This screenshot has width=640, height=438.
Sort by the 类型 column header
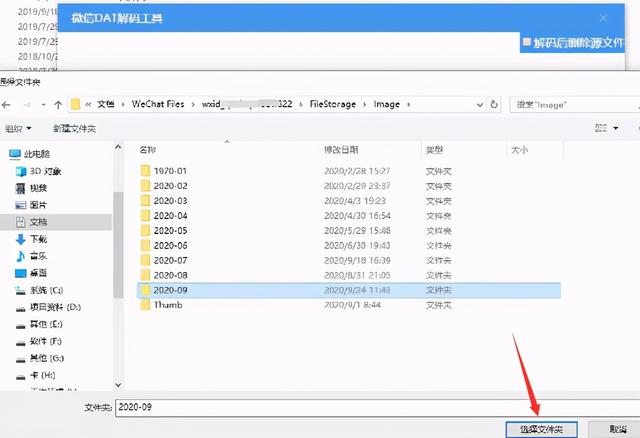[x=434, y=150]
